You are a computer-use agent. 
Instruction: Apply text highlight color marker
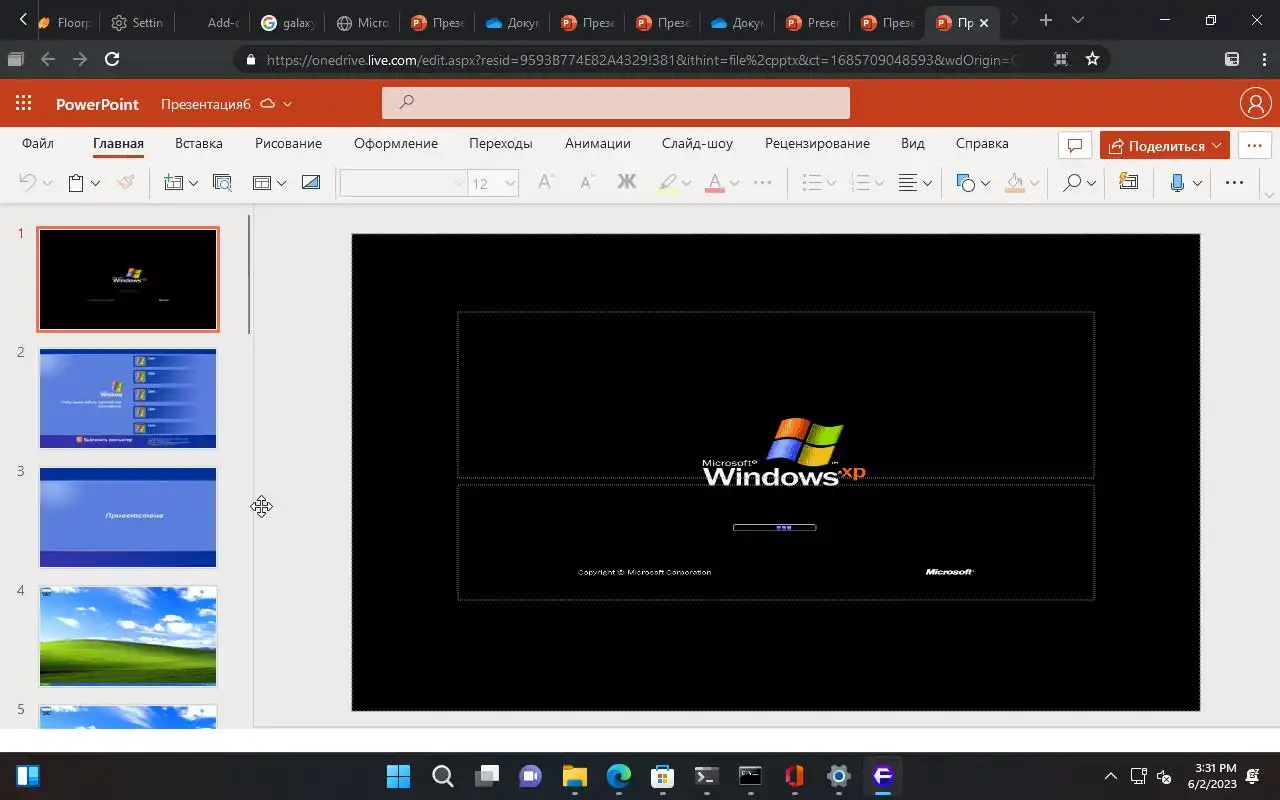point(668,182)
